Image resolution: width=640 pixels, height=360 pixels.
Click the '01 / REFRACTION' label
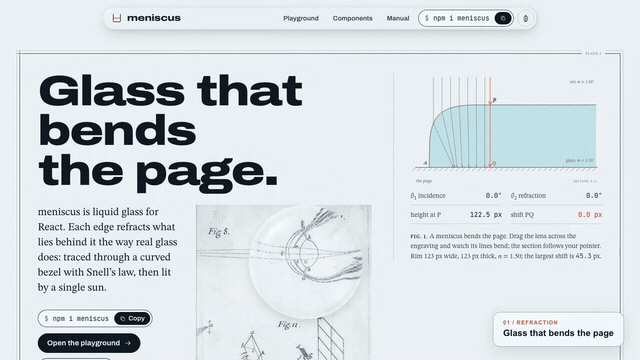530,322
